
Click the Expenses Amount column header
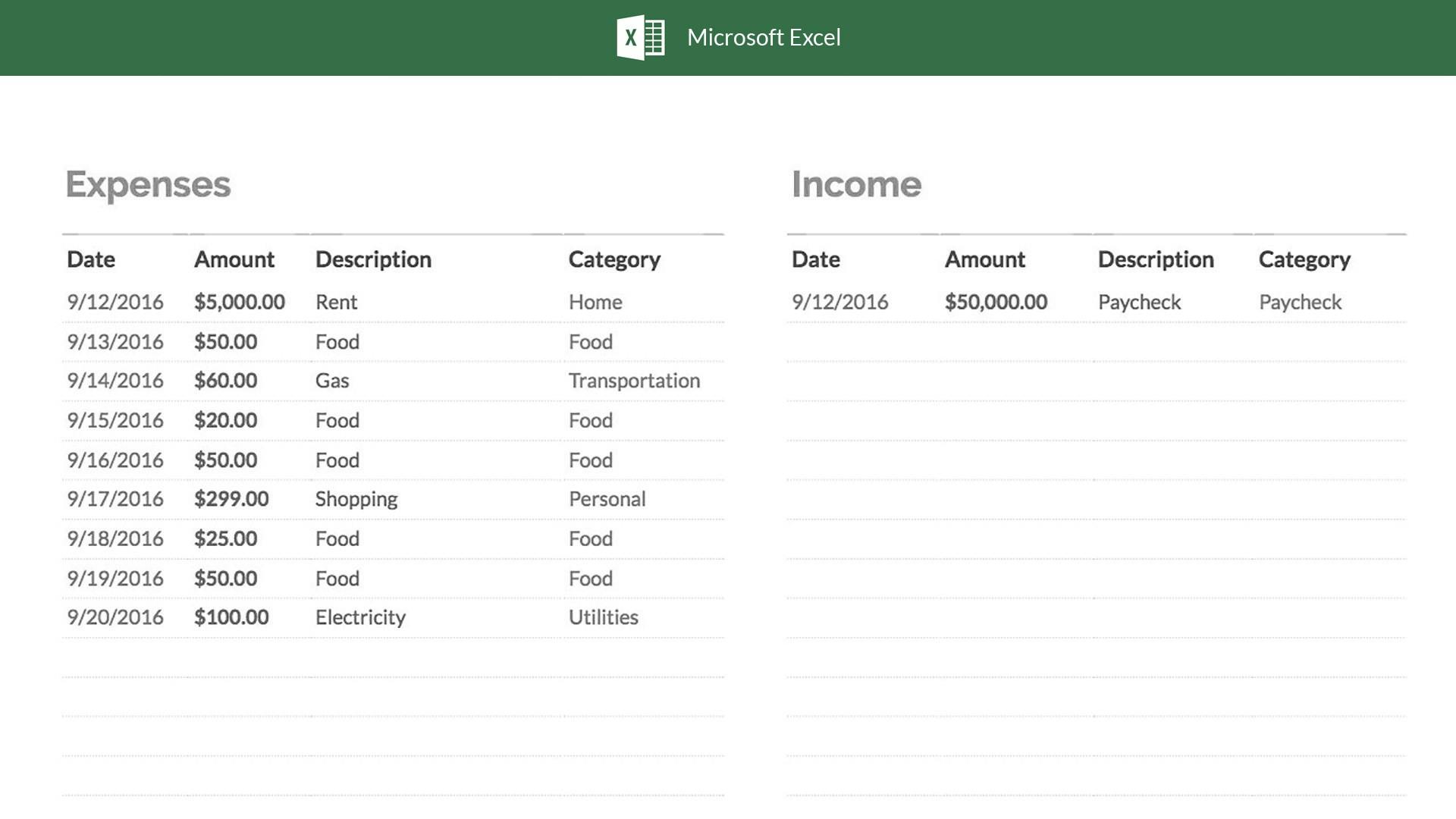click(x=234, y=259)
